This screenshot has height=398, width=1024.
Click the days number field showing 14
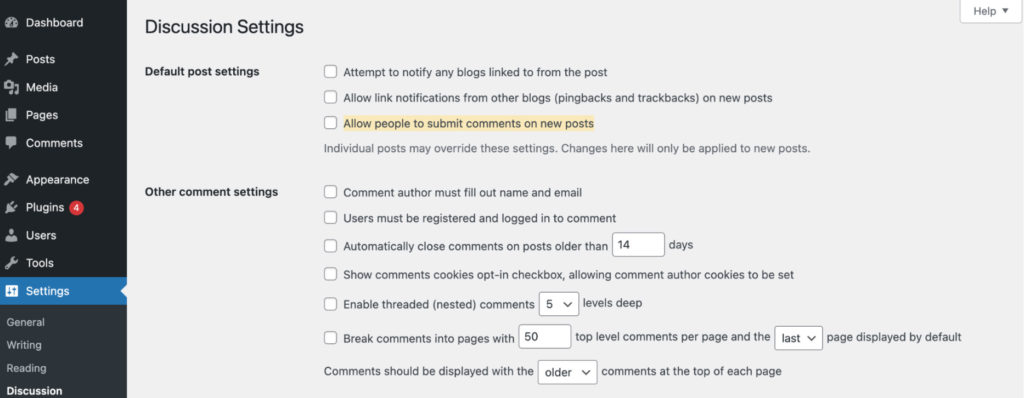(x=638, y=245)
